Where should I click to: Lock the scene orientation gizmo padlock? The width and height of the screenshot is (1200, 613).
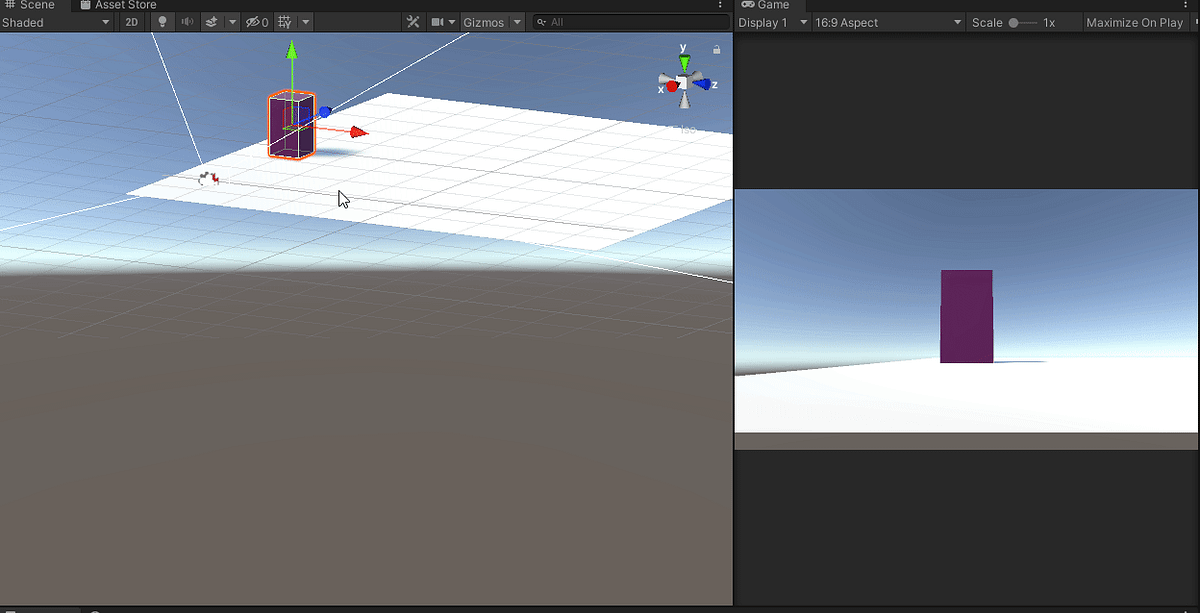pos(716,49)
